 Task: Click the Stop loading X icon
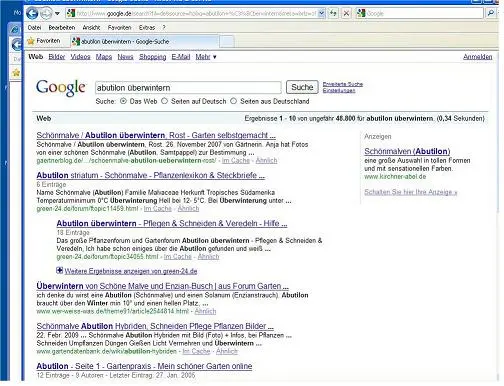pos(346,14)
